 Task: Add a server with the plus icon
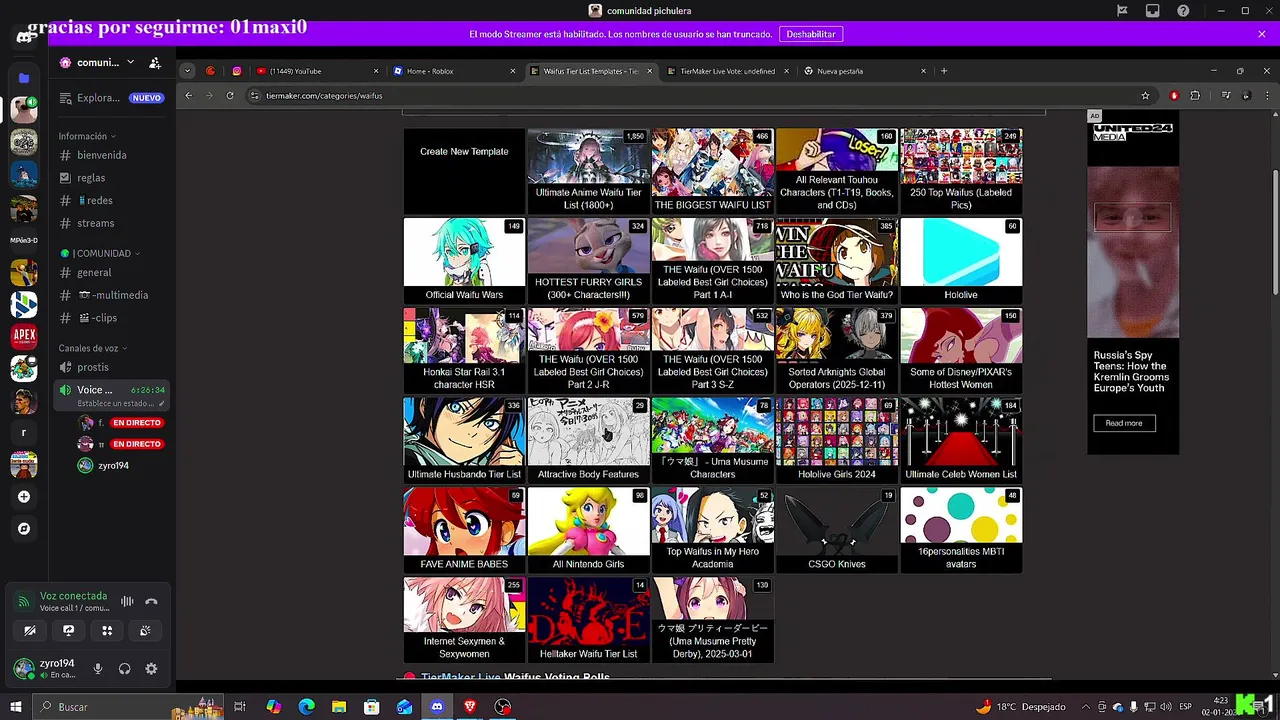point(24,497)
